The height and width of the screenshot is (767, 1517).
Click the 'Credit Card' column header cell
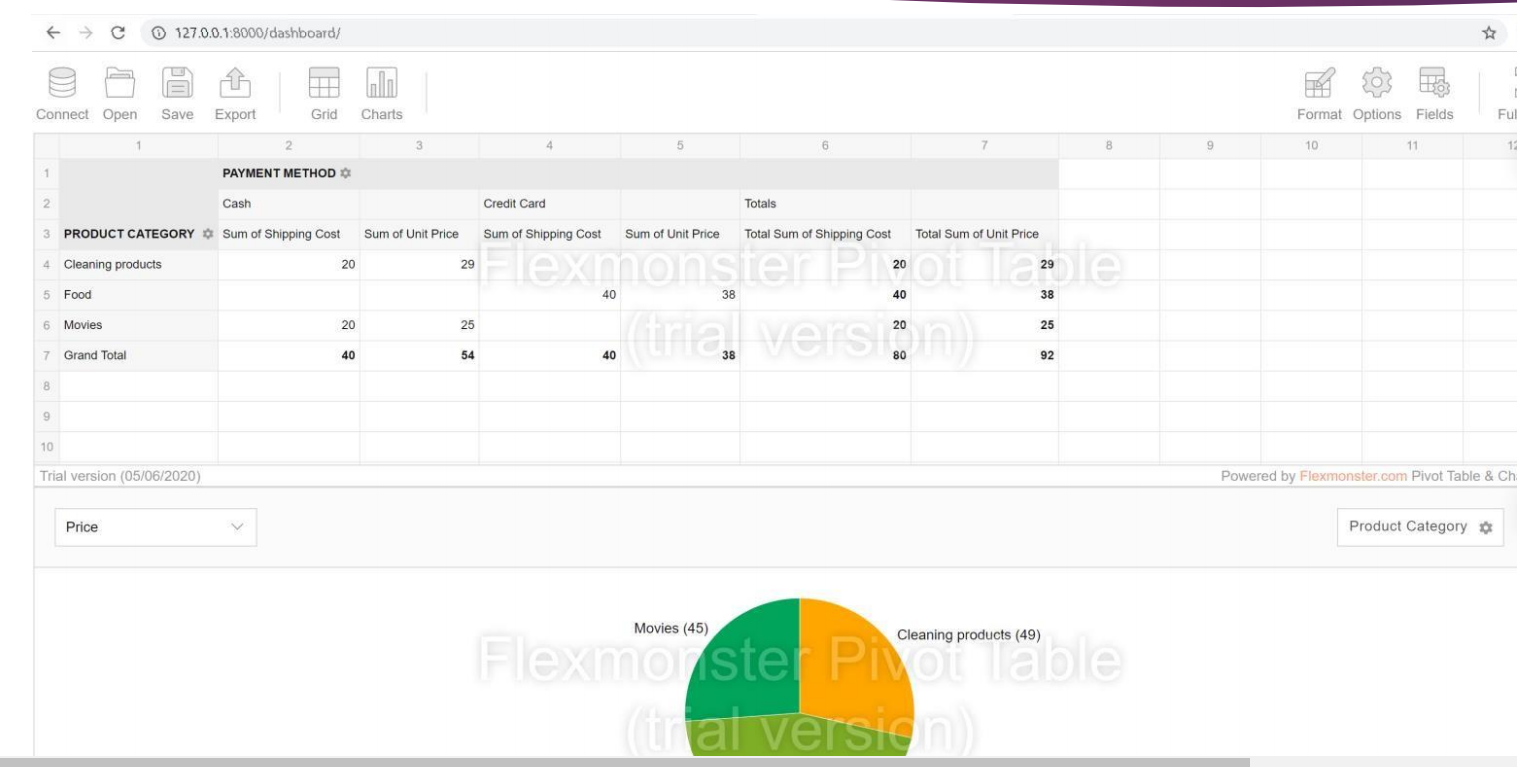point(550,204)
